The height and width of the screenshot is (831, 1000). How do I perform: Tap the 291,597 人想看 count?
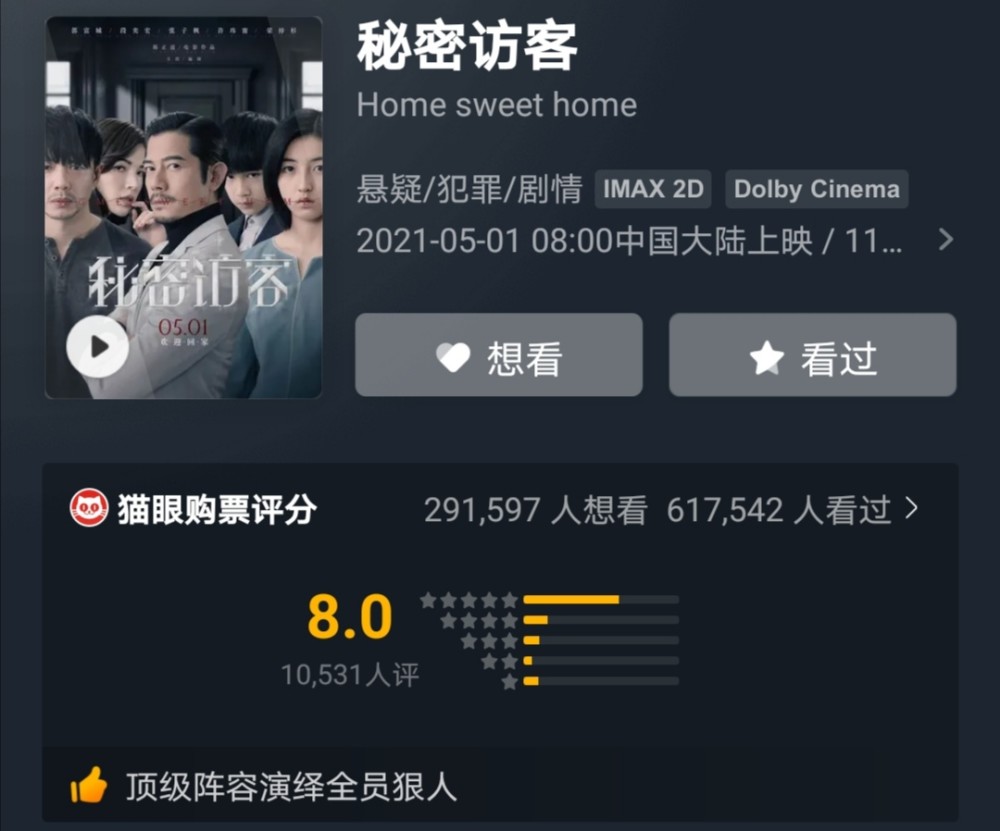point(536,510)
